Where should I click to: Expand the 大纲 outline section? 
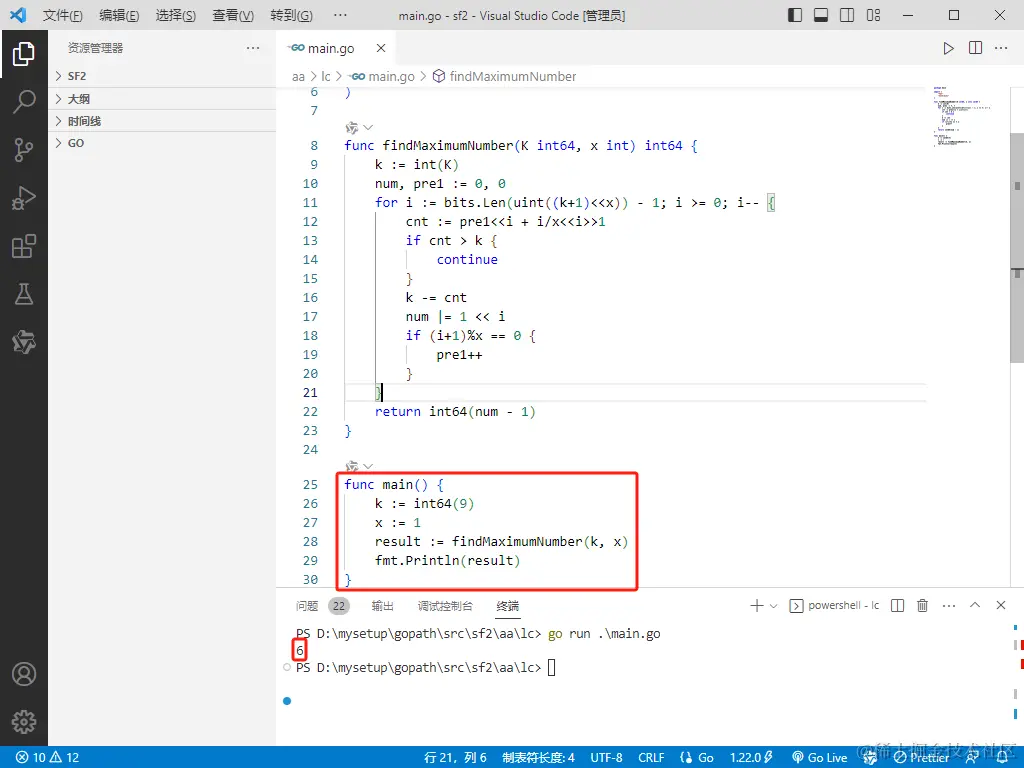(162, 99)
